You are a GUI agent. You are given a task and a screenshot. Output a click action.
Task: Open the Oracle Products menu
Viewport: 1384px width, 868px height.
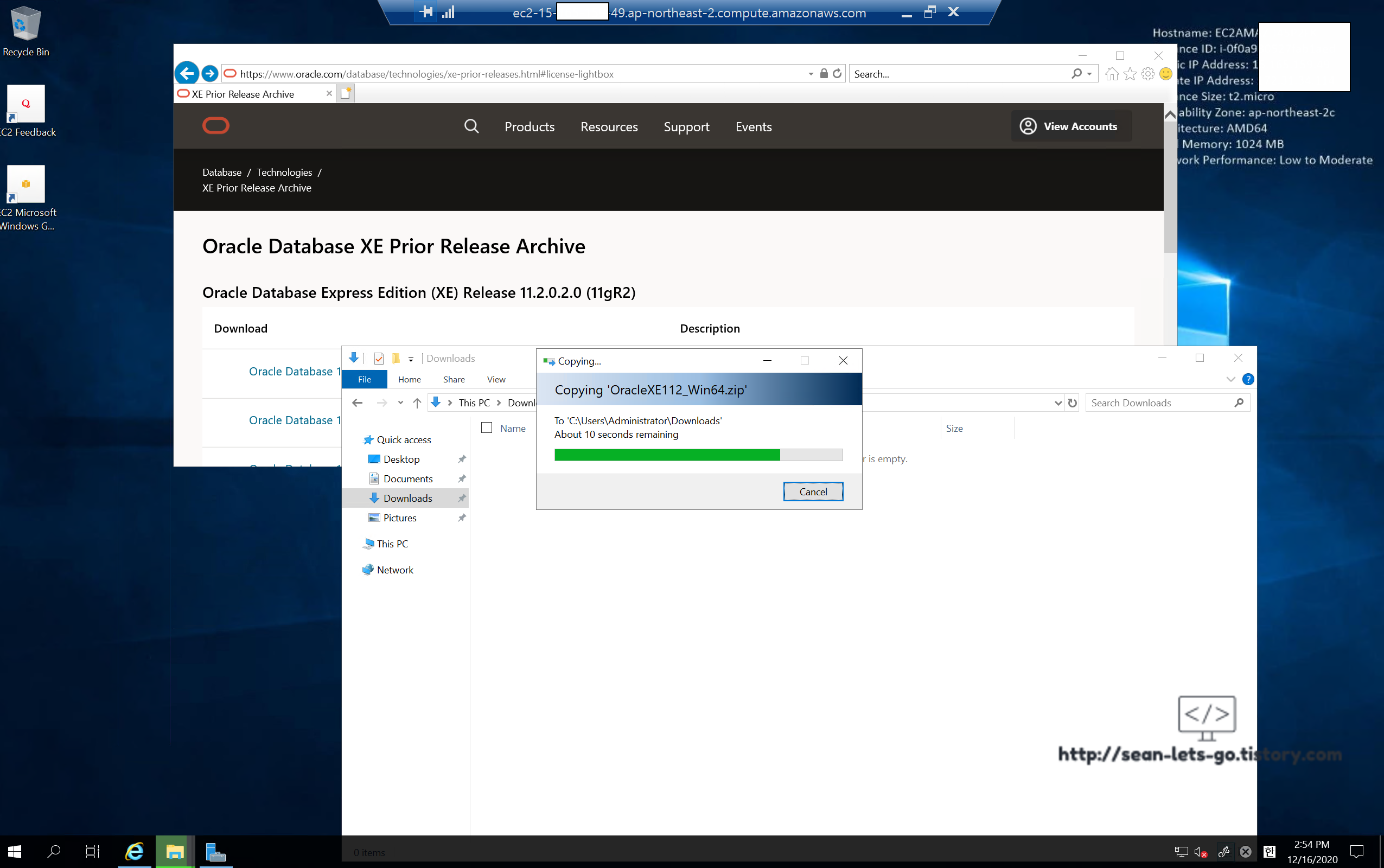tap(530, 127)
